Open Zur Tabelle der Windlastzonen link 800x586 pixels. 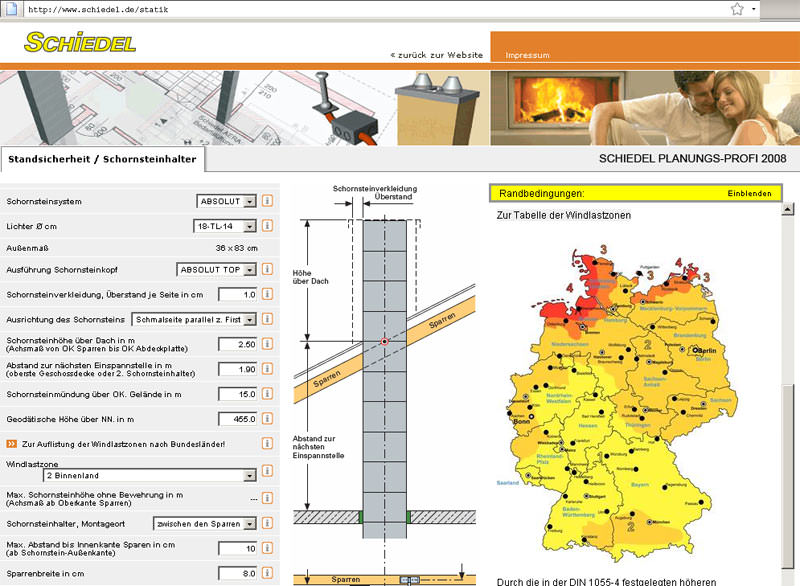pyautogui.click(x=564, y=215)
